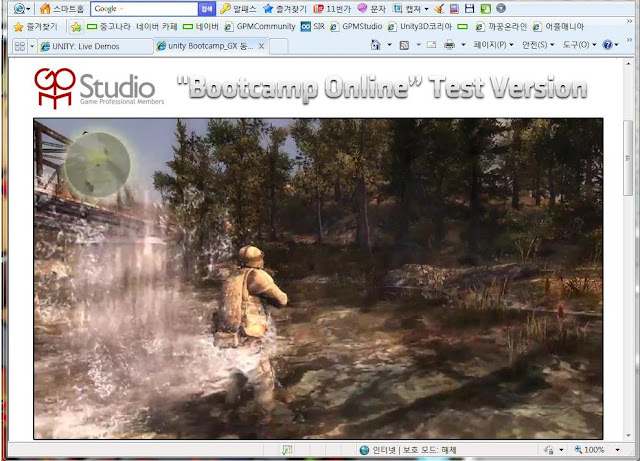The width and height of the screenshot is (640, 461).
Task: Open the AlPass (알패스) key icon
Action: (225, 8)
